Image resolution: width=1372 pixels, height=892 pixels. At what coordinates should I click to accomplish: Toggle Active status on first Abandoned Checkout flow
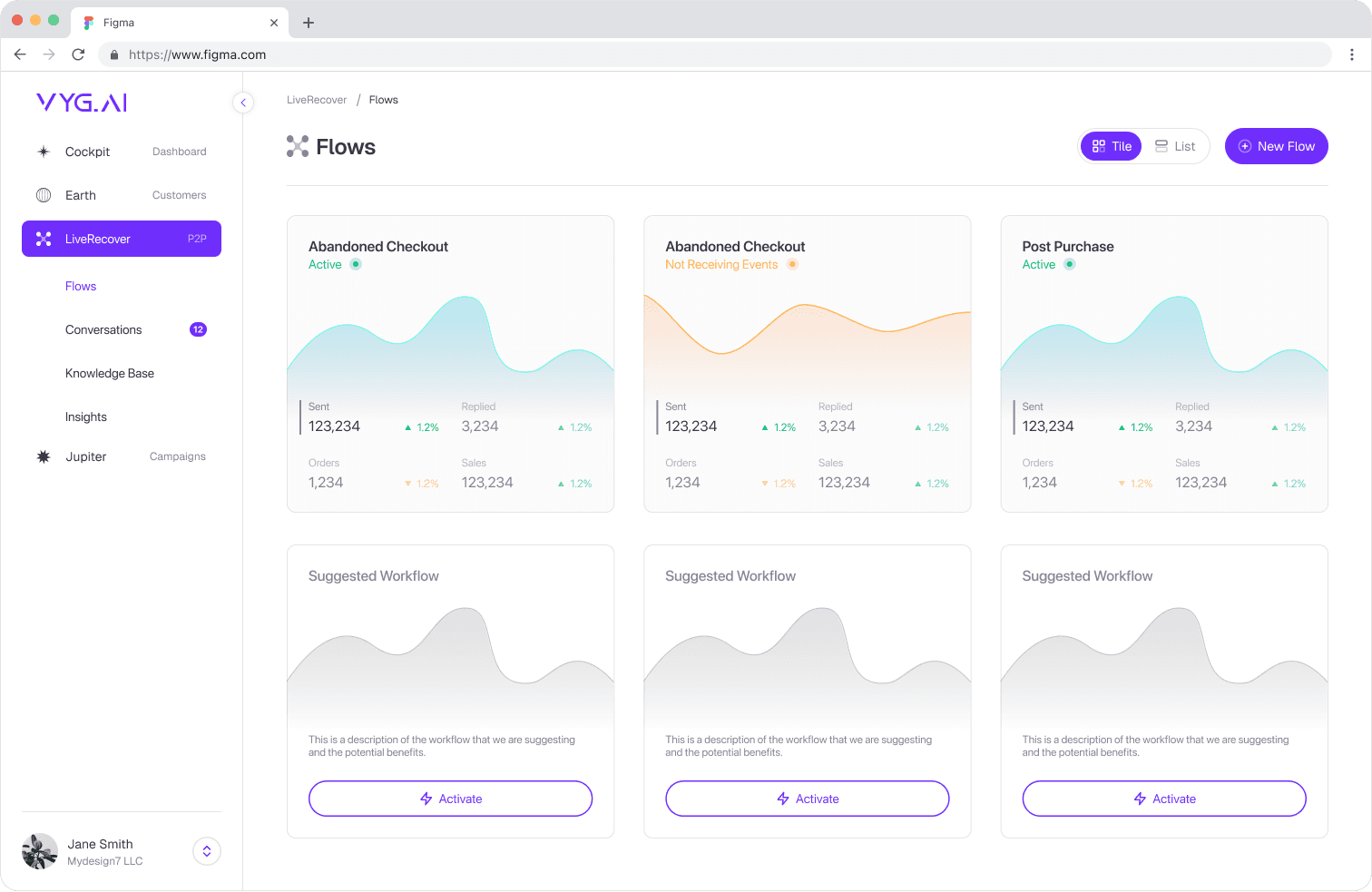point(355,264)
